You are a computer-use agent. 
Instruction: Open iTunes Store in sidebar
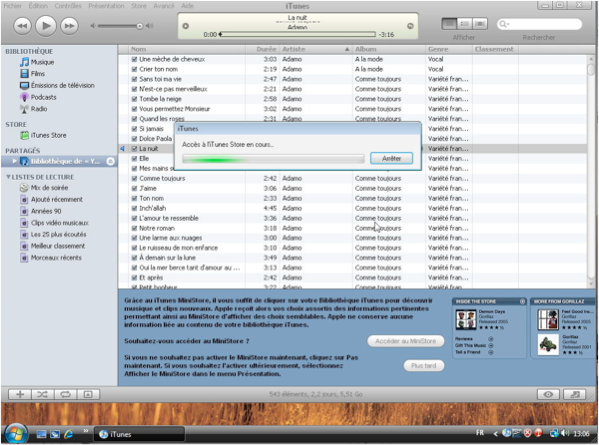tap(48, 135)
